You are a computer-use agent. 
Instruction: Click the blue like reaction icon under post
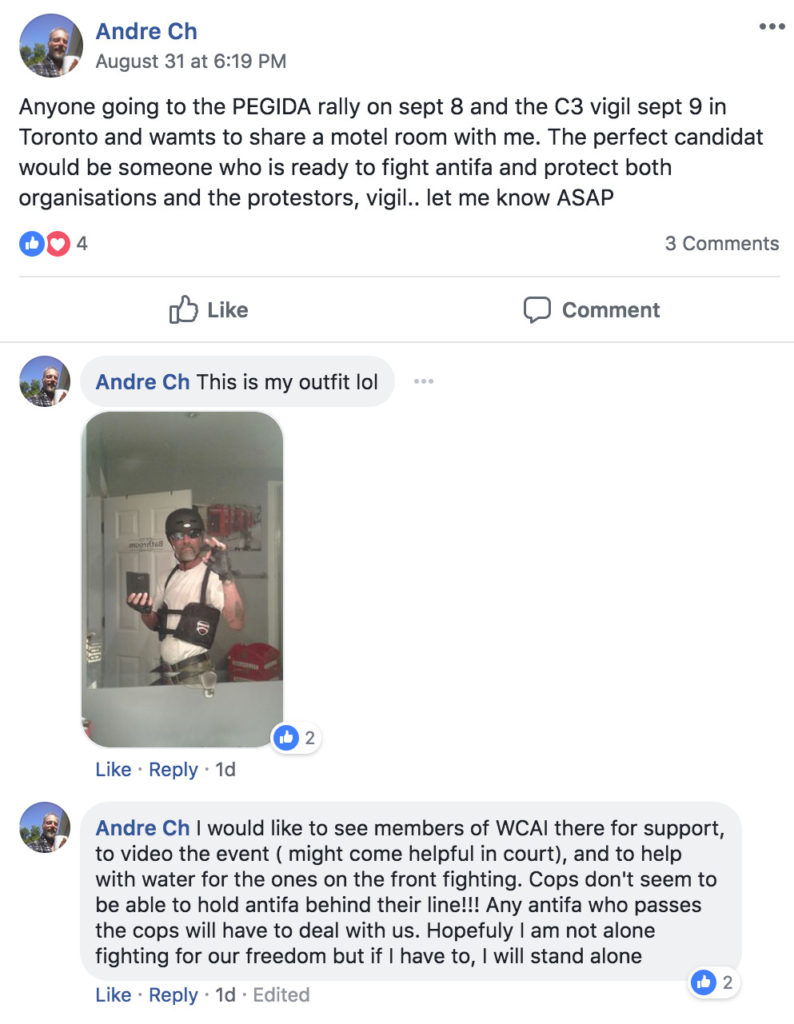coord(31,244)
